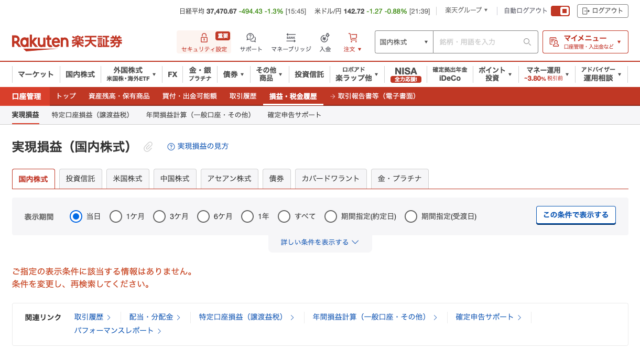Open the 確定申告サポート sub-tab
The image size is (640, 360).
coord(294,115)
